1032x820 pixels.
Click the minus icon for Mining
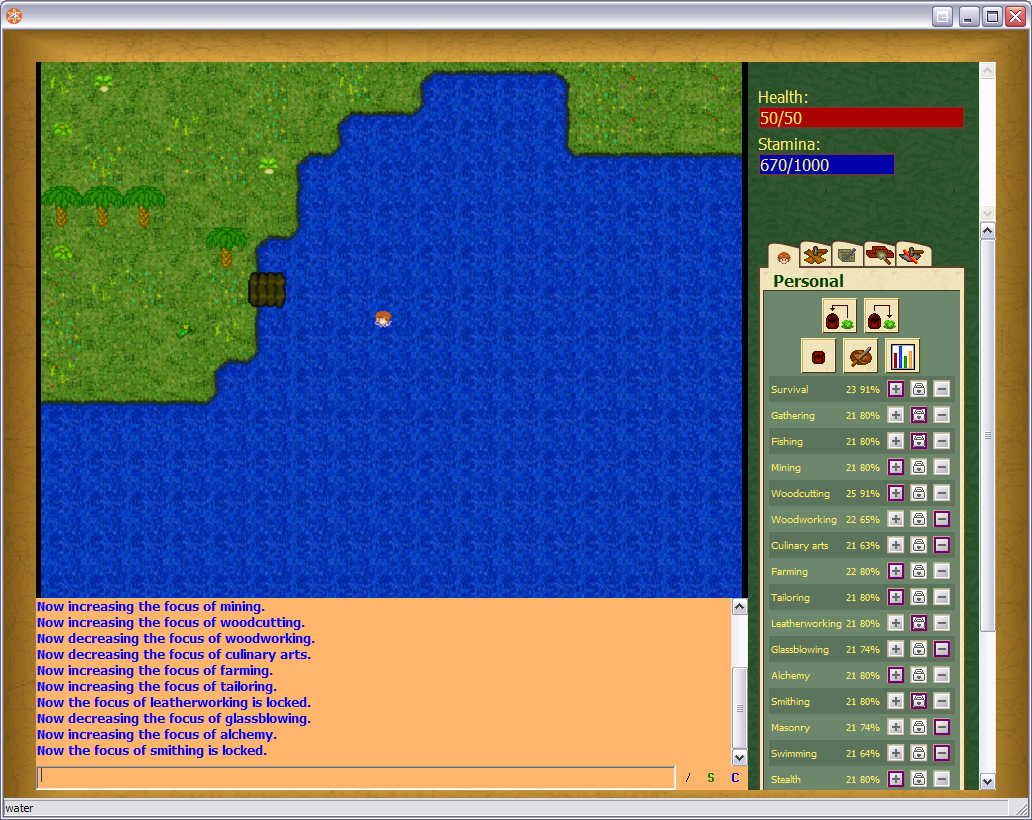click(942, 467)
